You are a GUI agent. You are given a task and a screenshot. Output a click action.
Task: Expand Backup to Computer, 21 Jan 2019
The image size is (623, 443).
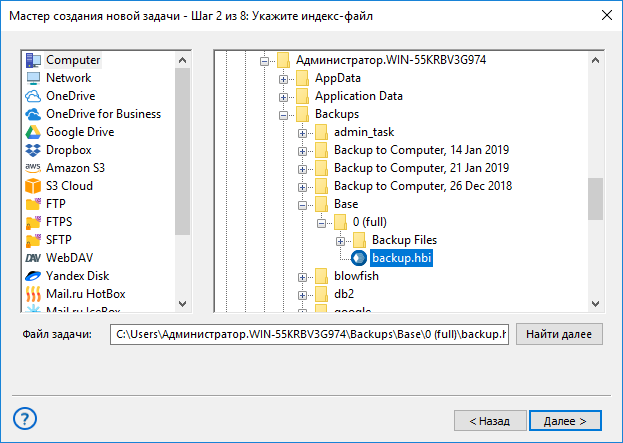pyautogui.click(x=302, y=169)
